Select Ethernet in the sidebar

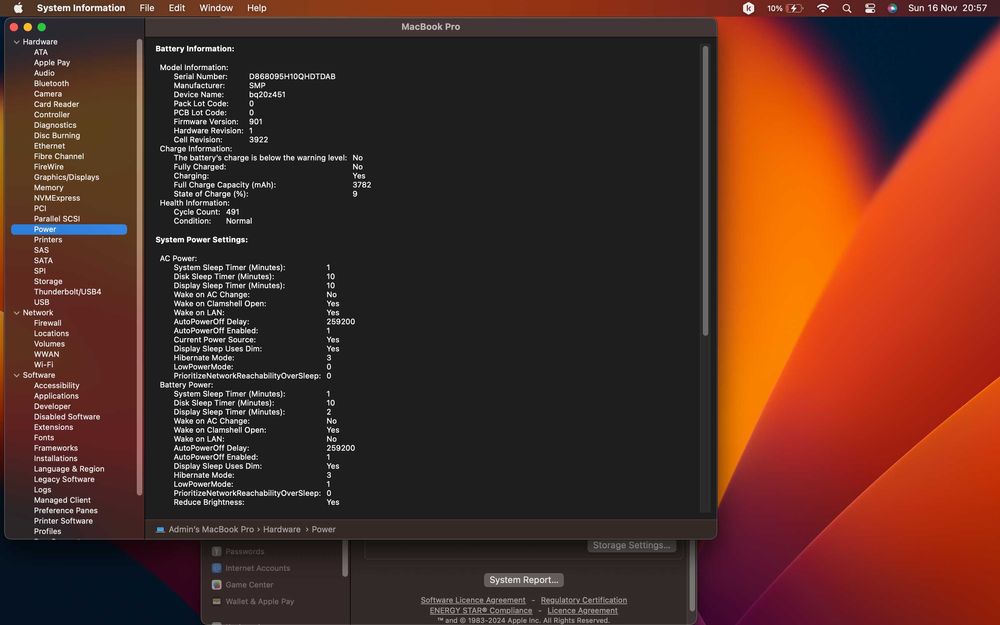[x=49, y=146]
